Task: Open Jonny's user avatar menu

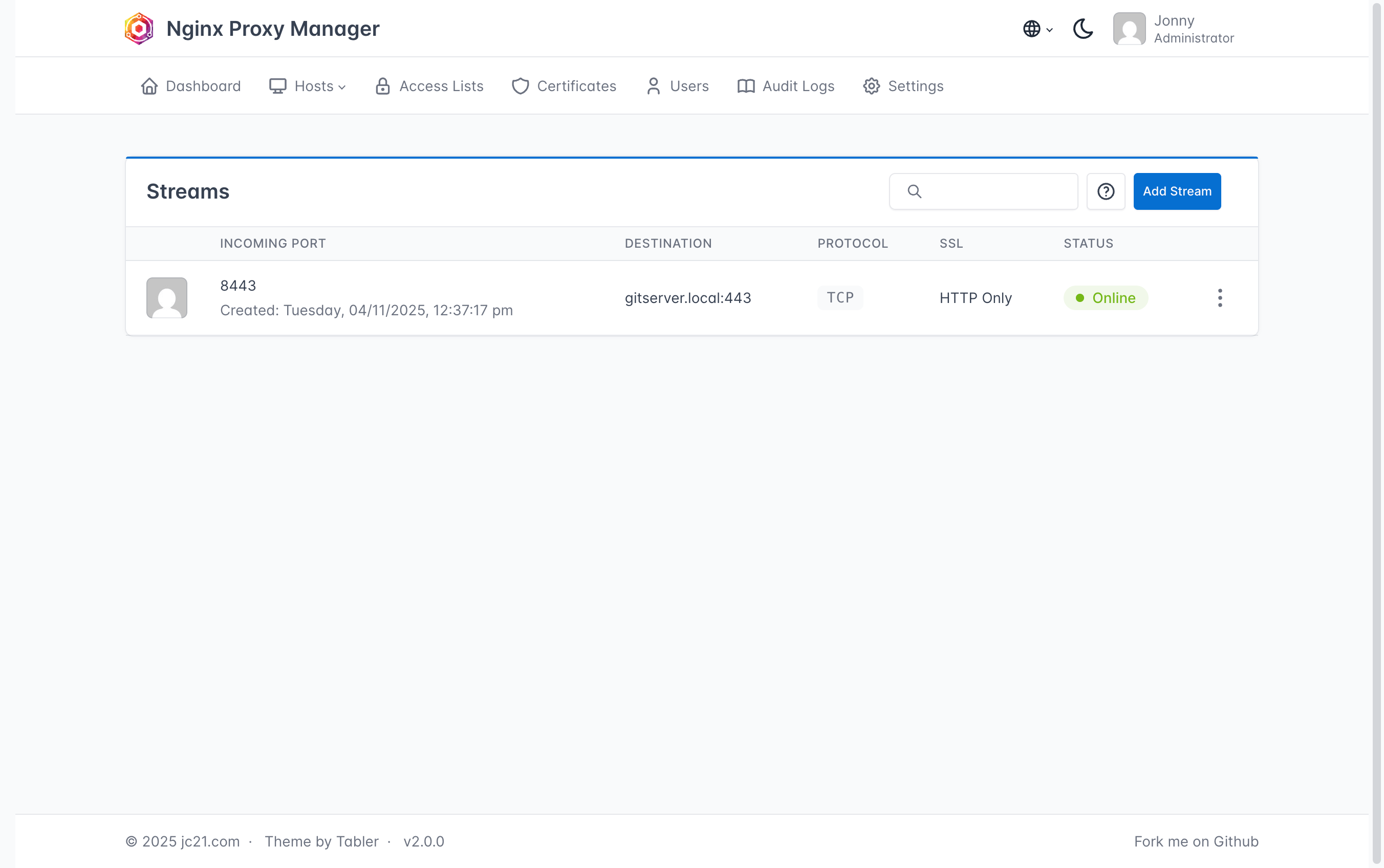Action: tap(1129, 28)
